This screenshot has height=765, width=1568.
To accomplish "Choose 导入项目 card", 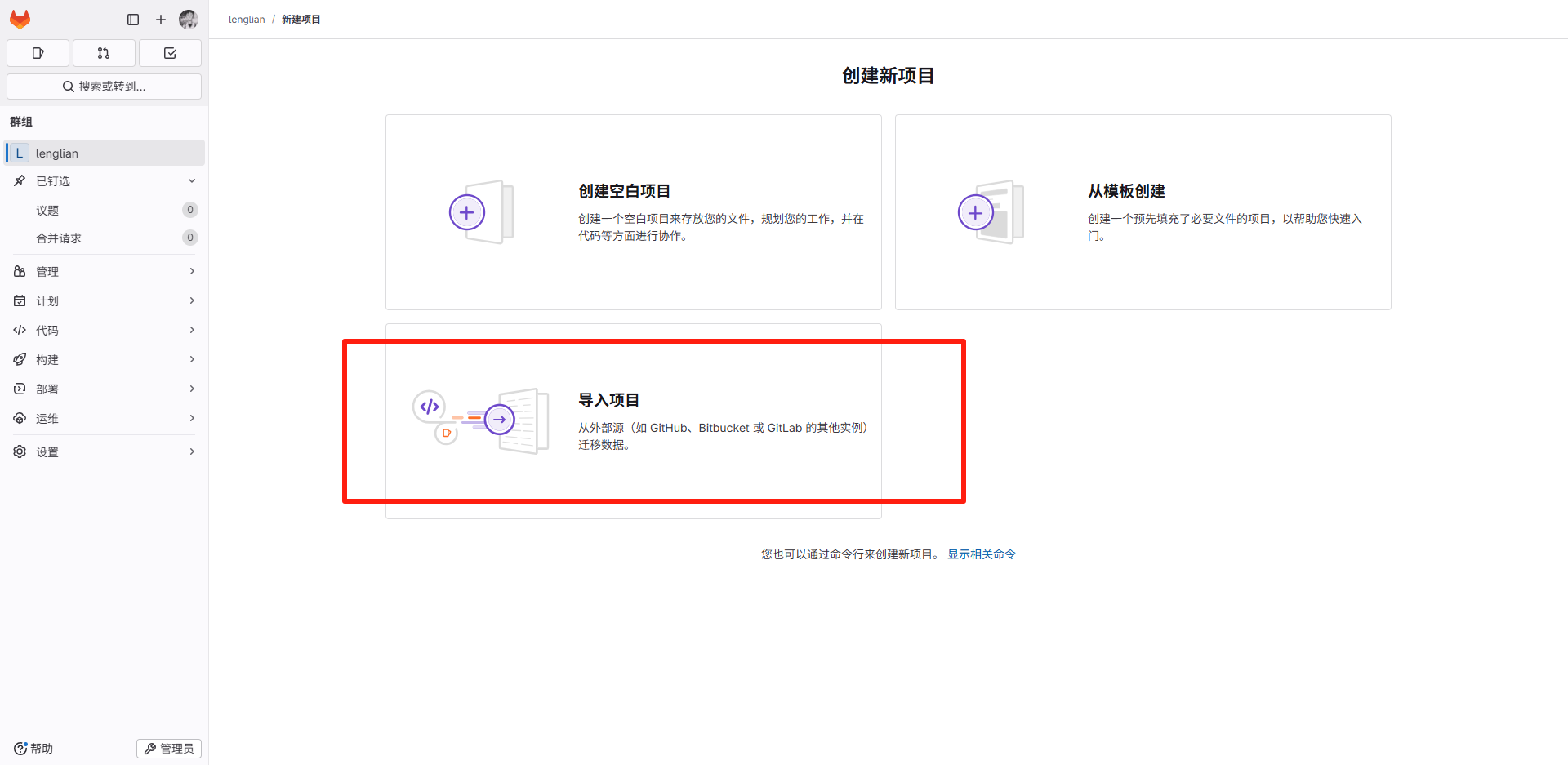I will click(633, 420).
